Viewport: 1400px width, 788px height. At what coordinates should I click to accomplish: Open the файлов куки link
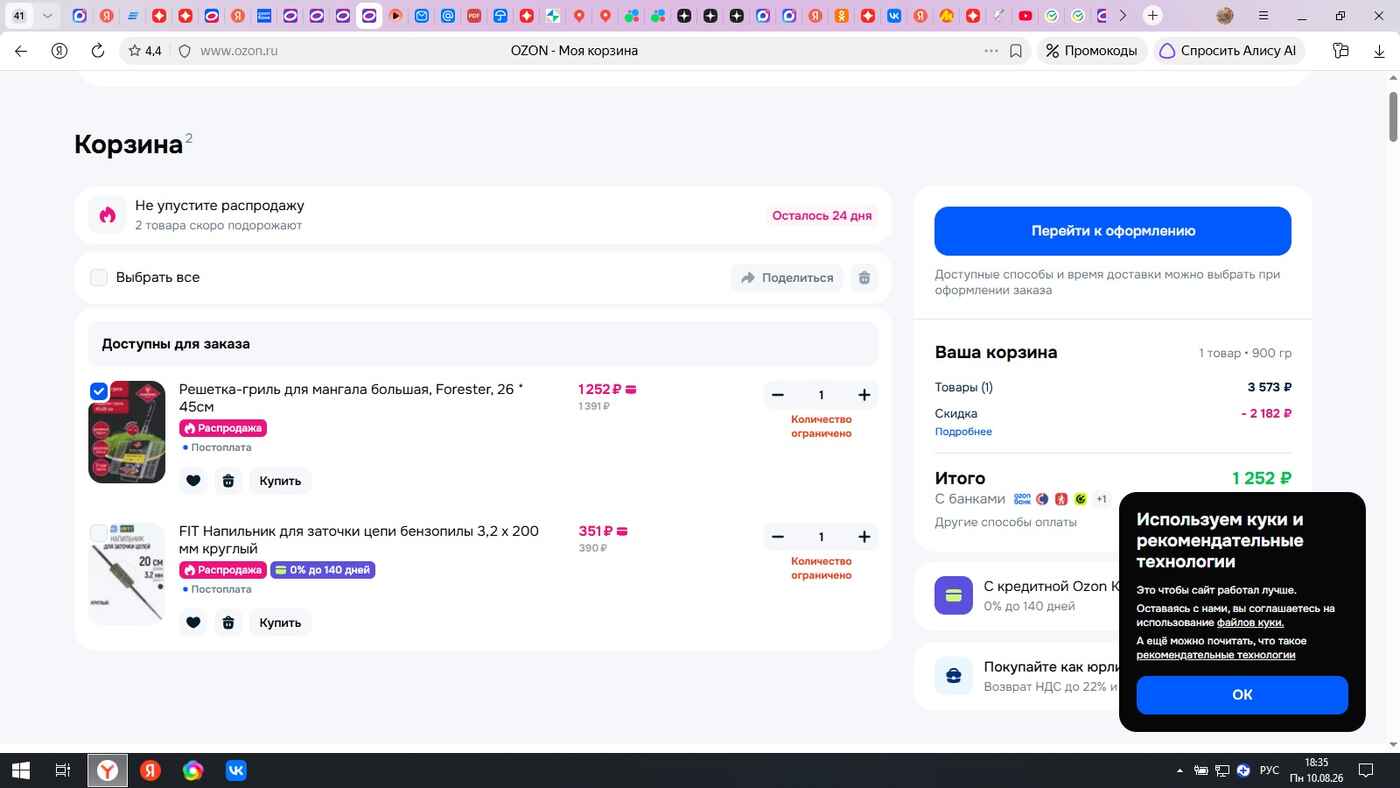(x=1250, y=623)
